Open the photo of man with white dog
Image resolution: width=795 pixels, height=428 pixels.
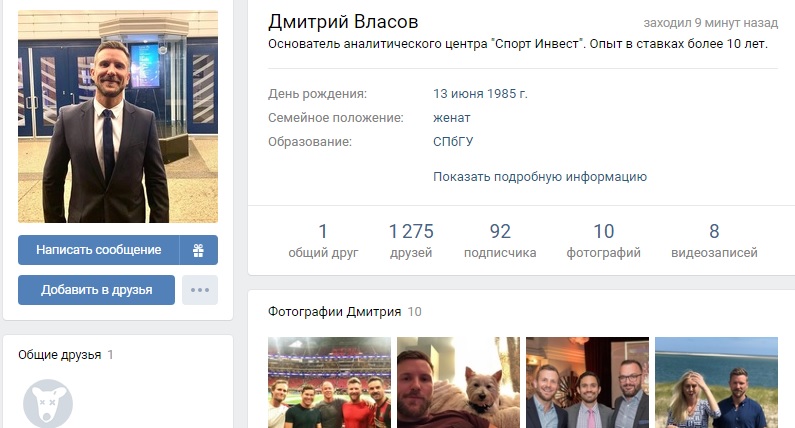tap(458, 382)
